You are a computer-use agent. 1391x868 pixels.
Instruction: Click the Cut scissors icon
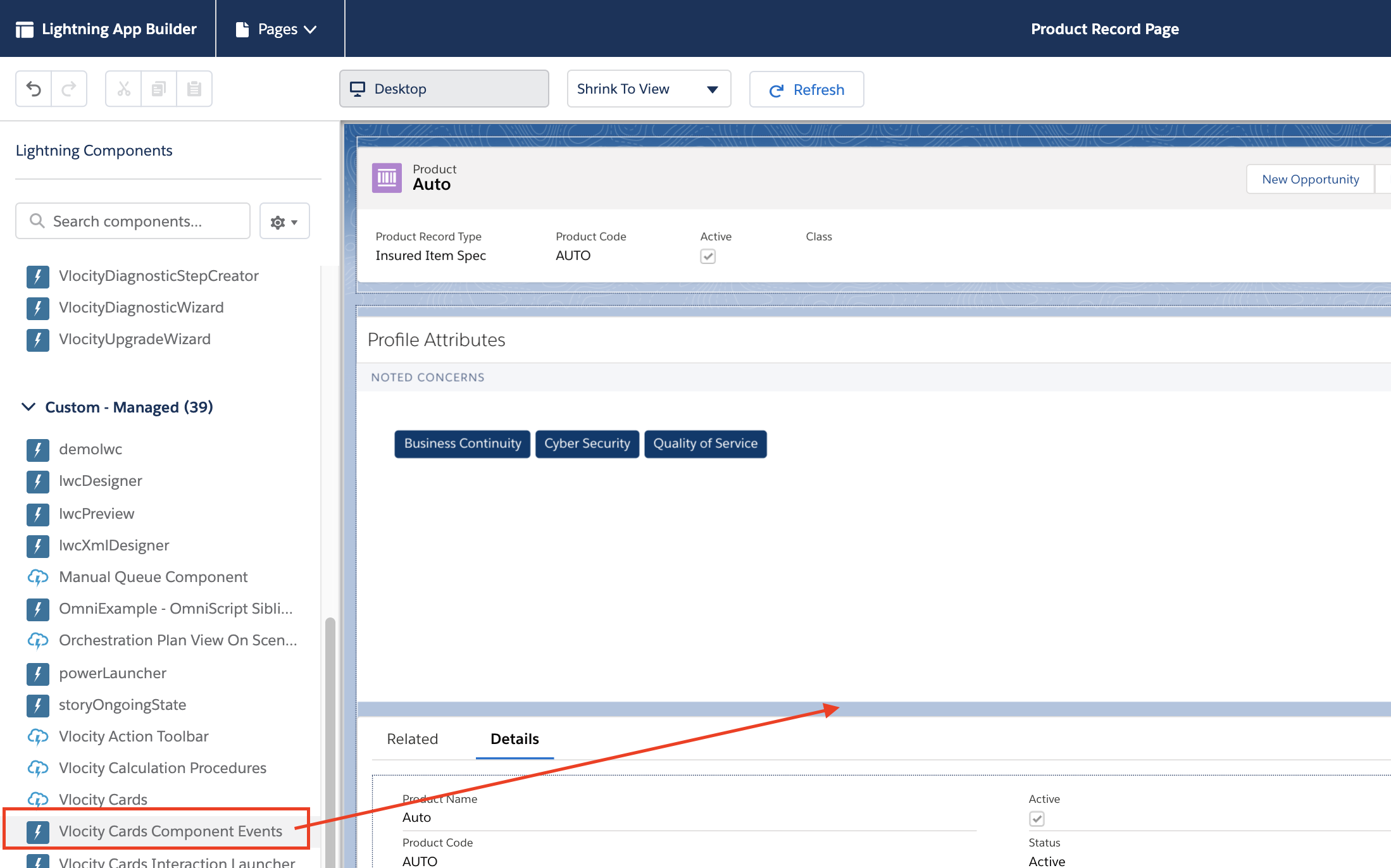click(123, 89)
